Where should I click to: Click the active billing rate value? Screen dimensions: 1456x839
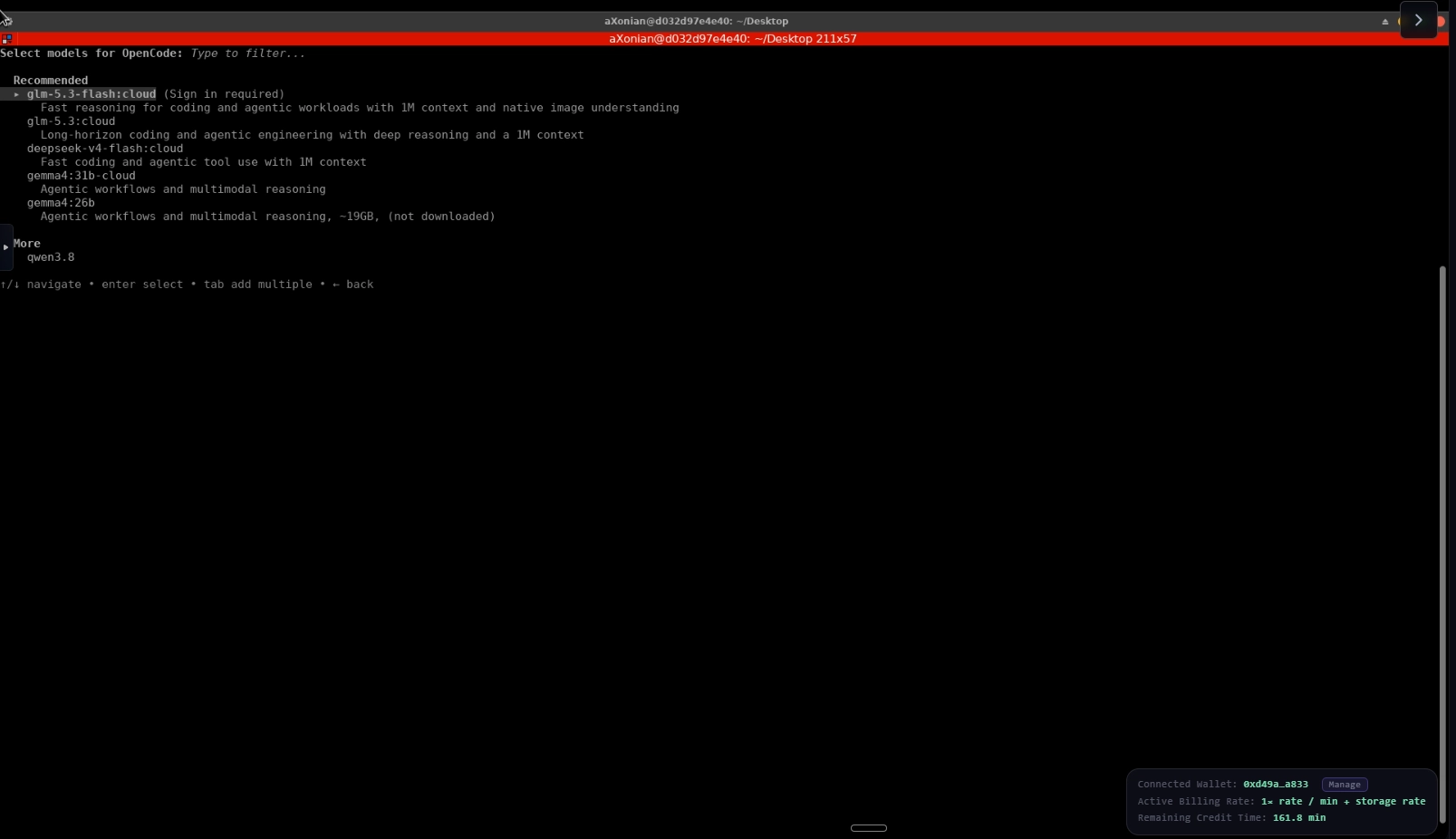tap(1343, 802)
